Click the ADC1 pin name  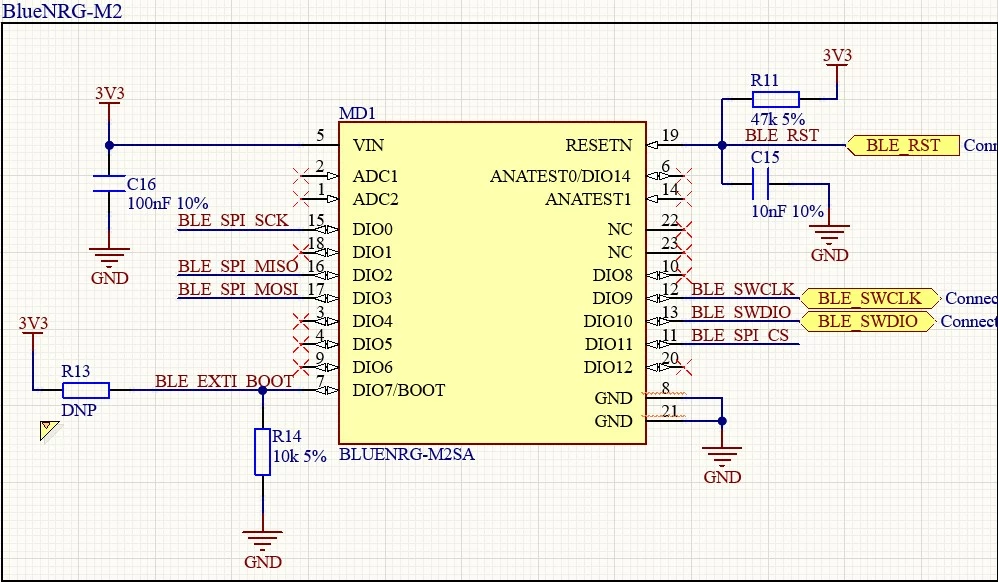pyautogui.click(x=376, y=176)
